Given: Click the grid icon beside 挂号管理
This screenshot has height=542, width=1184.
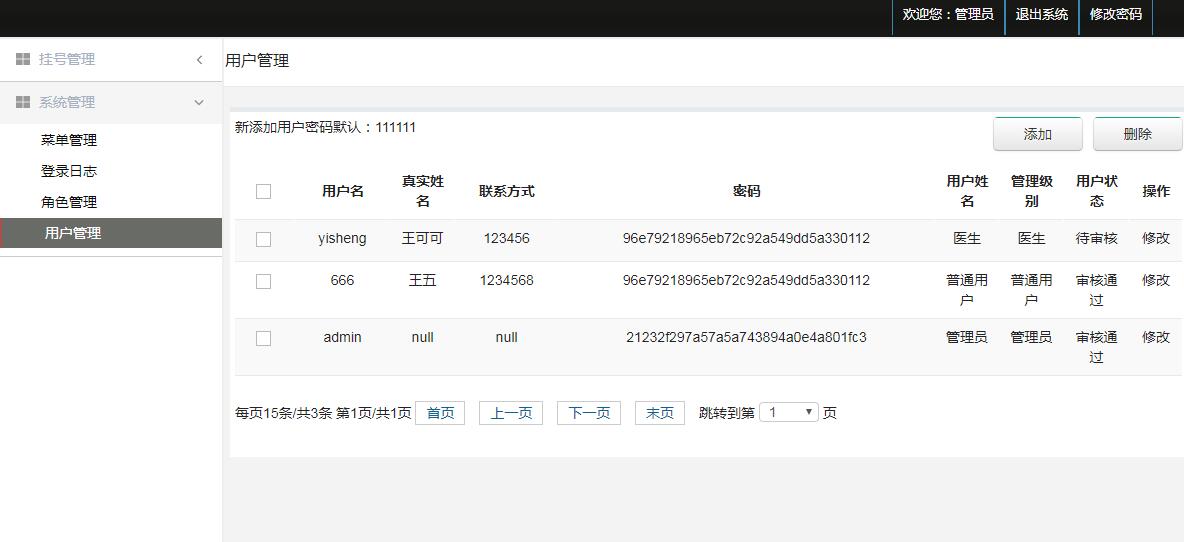Looking at the screenshot, I should (x=23, y=59).
